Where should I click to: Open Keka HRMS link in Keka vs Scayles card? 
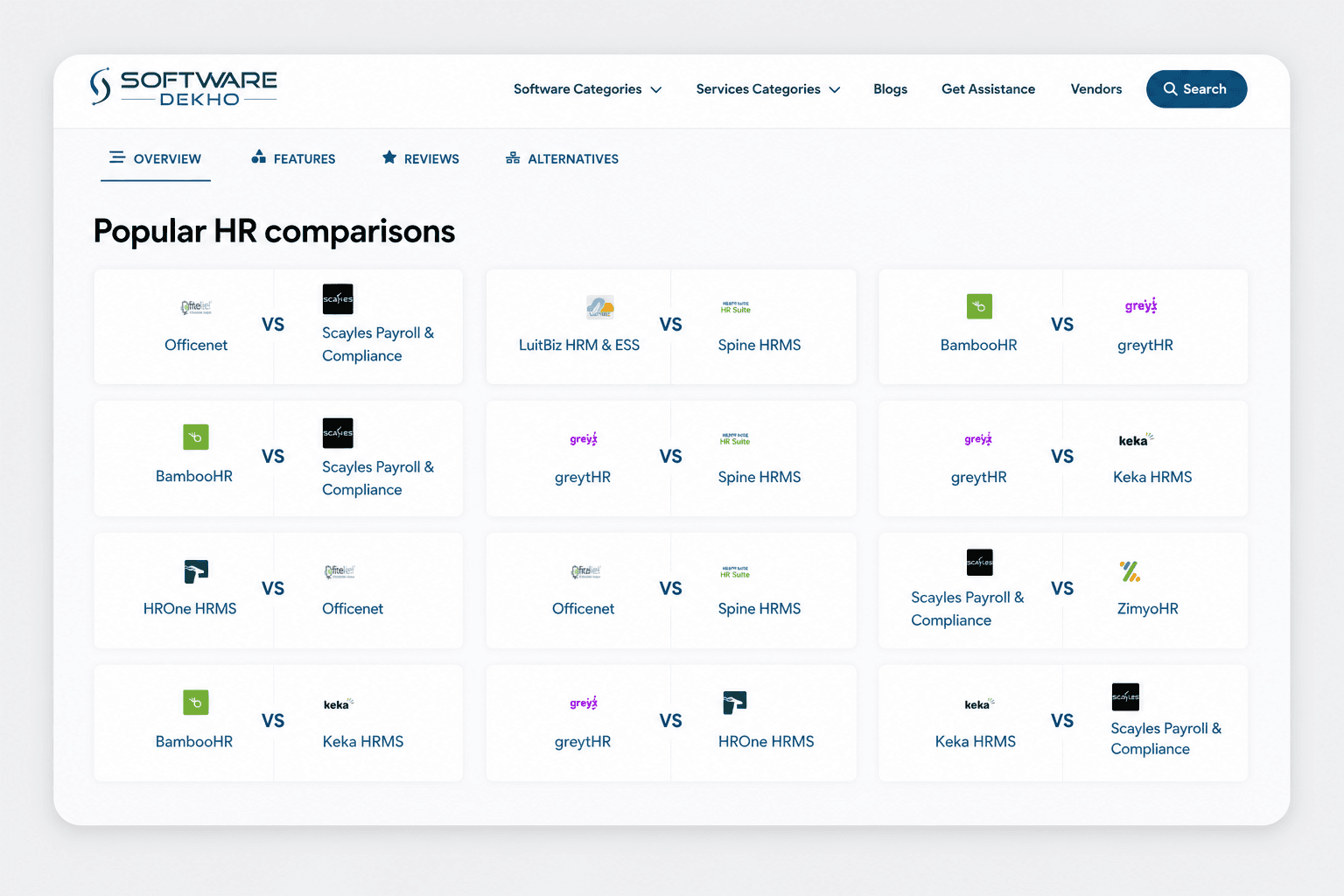pos(976,741)
